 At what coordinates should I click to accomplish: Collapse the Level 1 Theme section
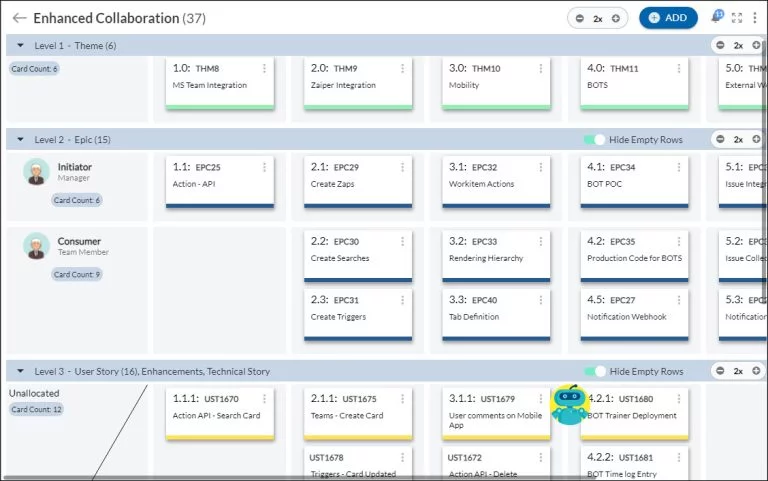(21, 46)
